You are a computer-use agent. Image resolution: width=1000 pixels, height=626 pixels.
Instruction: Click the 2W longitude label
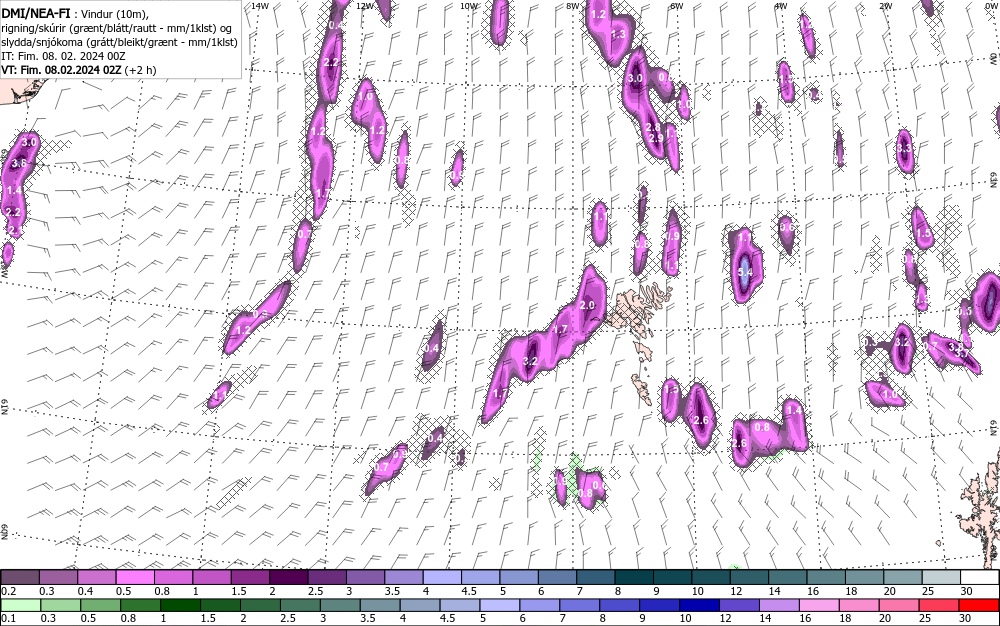click(885, 6)
